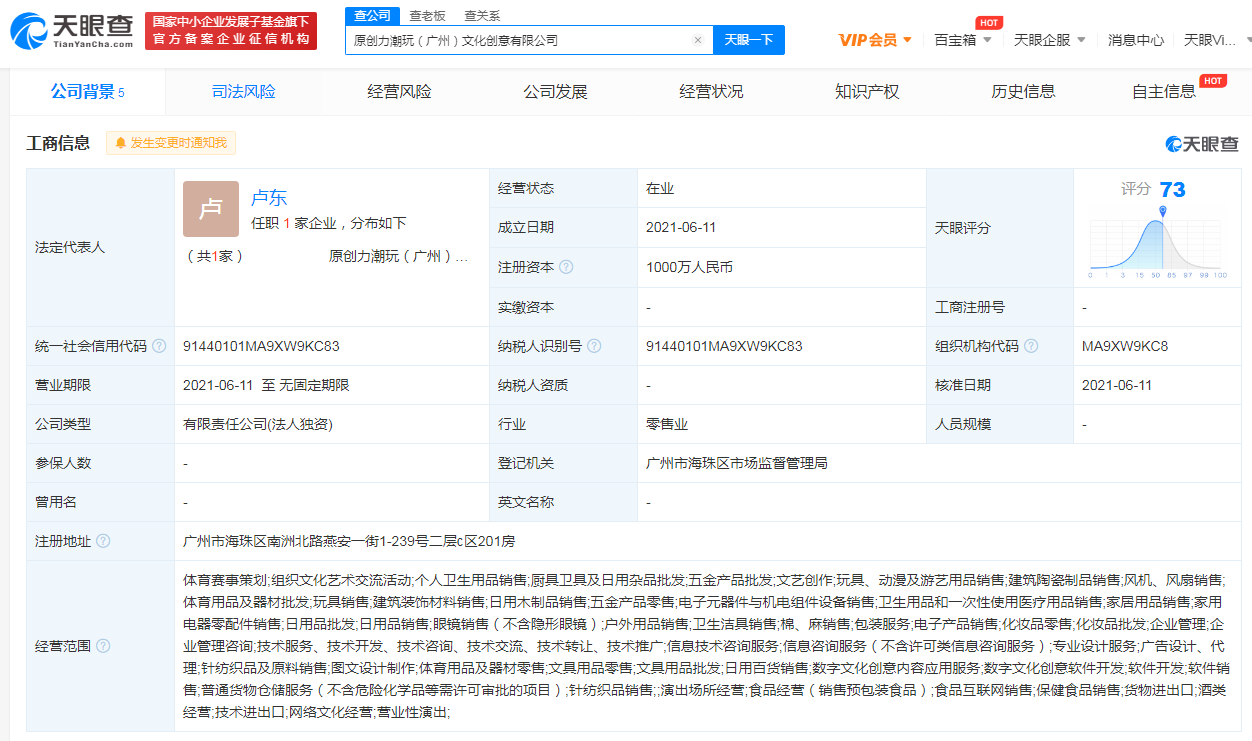Click the 天眼一下 search button
The image size is (1252, 741).
point(748,39)
